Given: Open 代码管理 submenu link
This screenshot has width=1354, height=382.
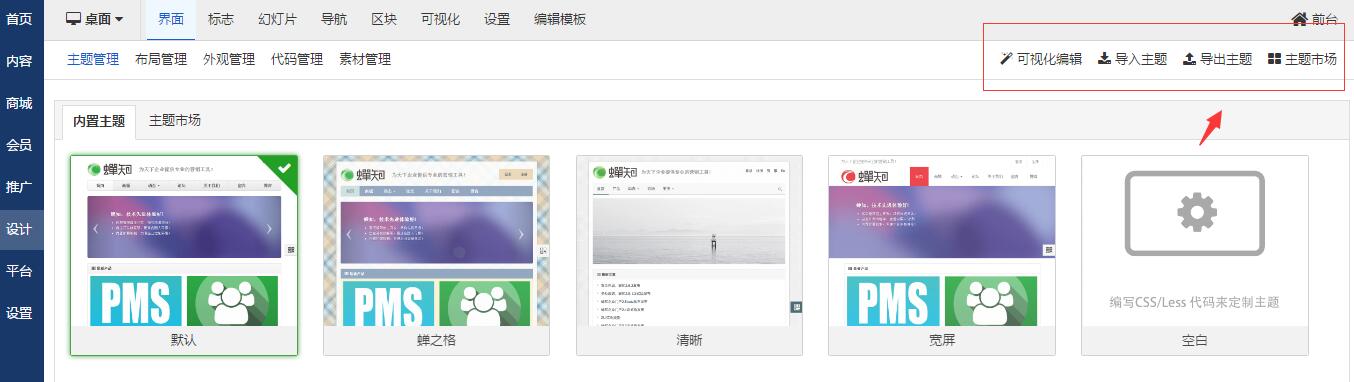Looking at the screenshot, I should click(x=297, y=59).
